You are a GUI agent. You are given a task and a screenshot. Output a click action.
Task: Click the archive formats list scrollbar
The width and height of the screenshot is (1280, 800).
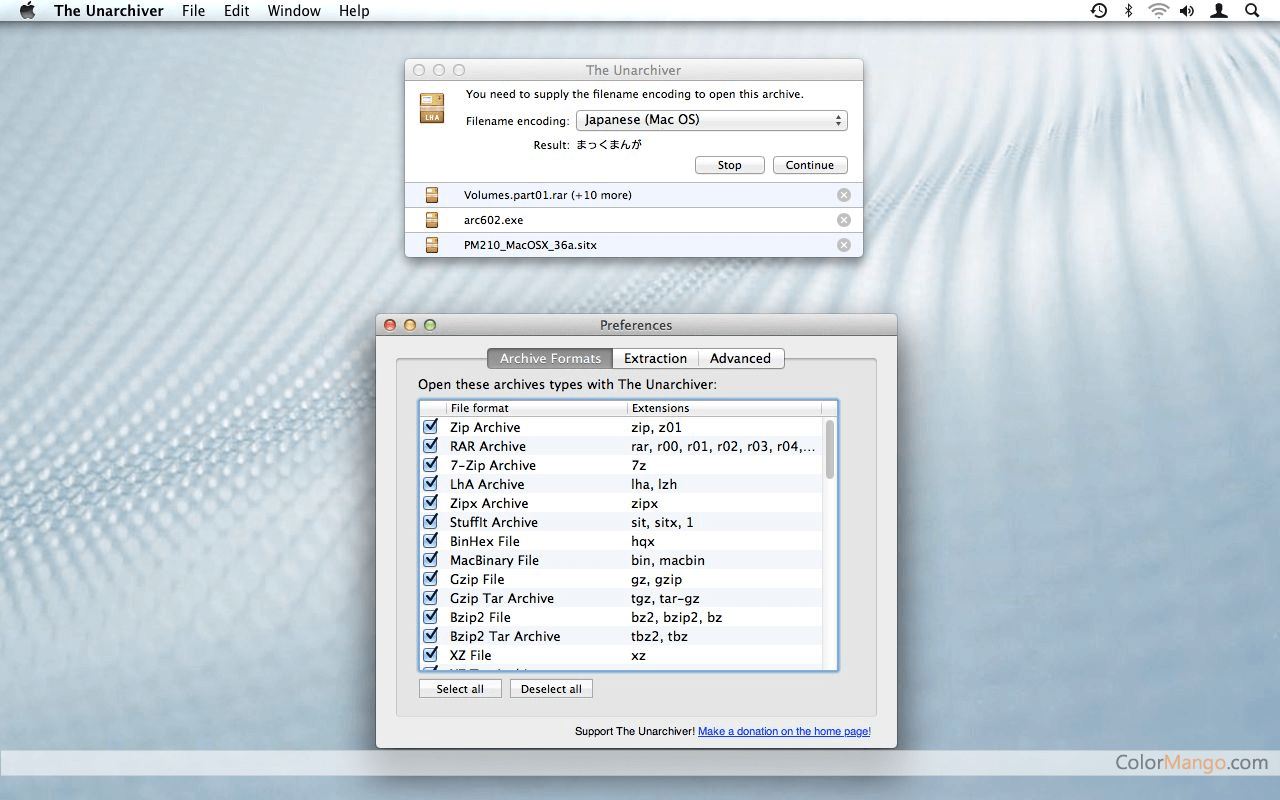click(x=830, y=450)
